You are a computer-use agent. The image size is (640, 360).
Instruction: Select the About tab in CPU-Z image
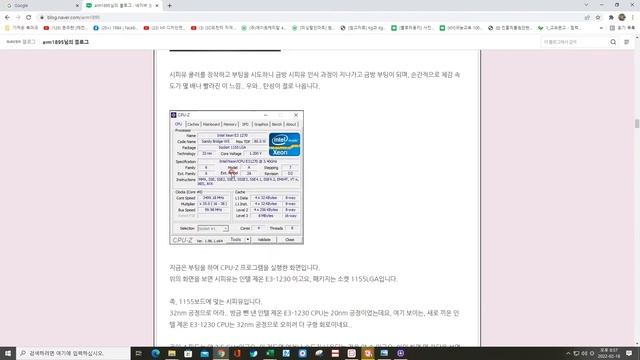pyautogui.click(x=291, y=124)
